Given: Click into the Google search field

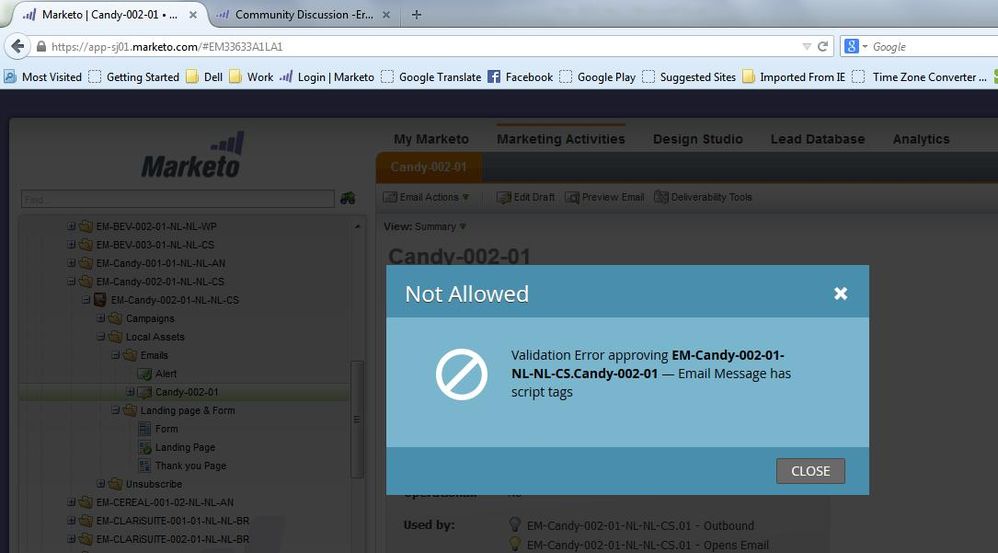Looking at the screenshot, I should (x=932, y=46).
